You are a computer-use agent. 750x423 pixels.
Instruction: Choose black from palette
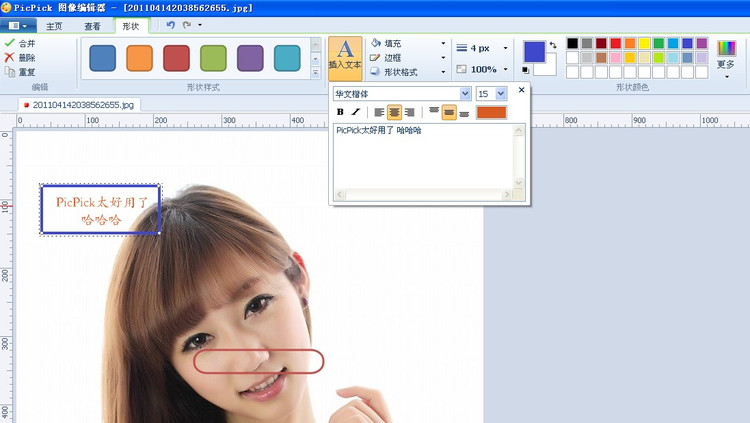coord(573,44)
